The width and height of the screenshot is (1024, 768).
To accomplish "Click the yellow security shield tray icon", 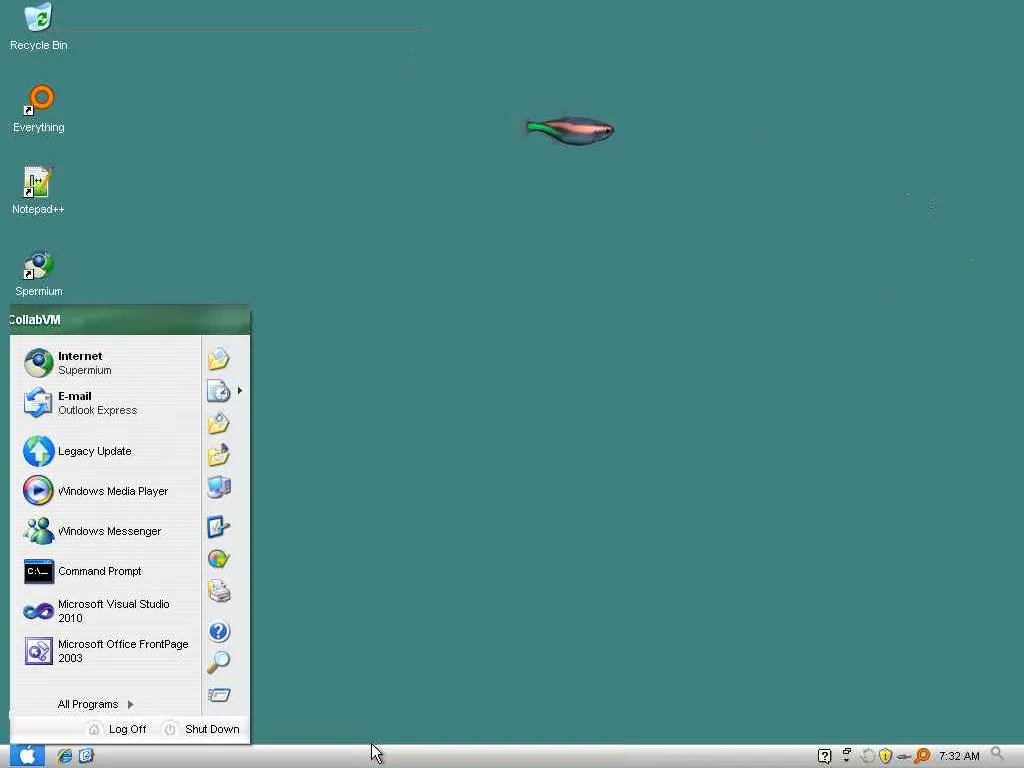I will click(x=886, y=756).
